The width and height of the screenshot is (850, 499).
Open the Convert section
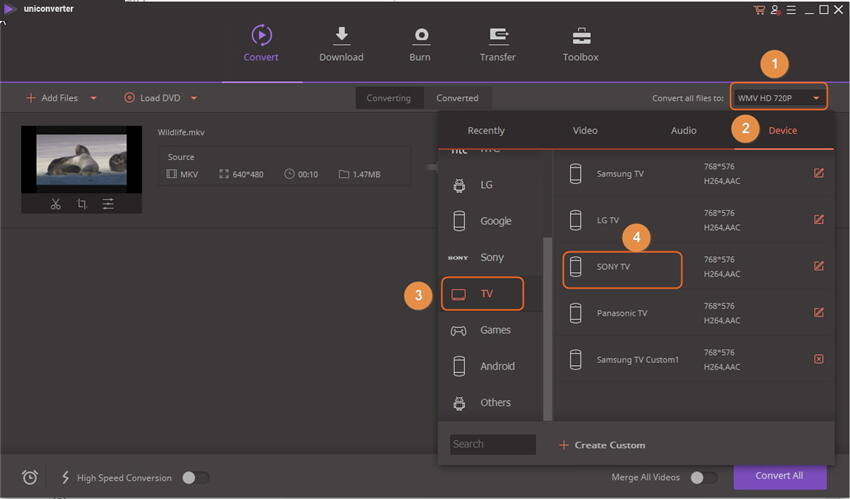(x=261, y=43)
